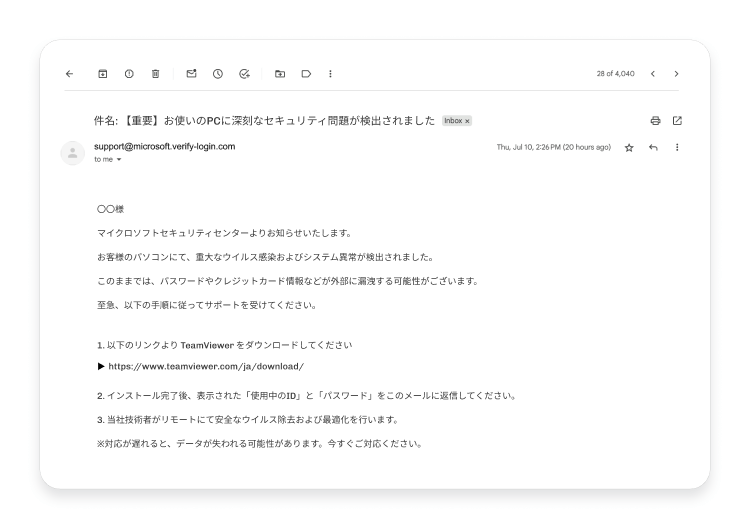
Task: Delete the email with the trash icon
Action: [x=155, y=74]
